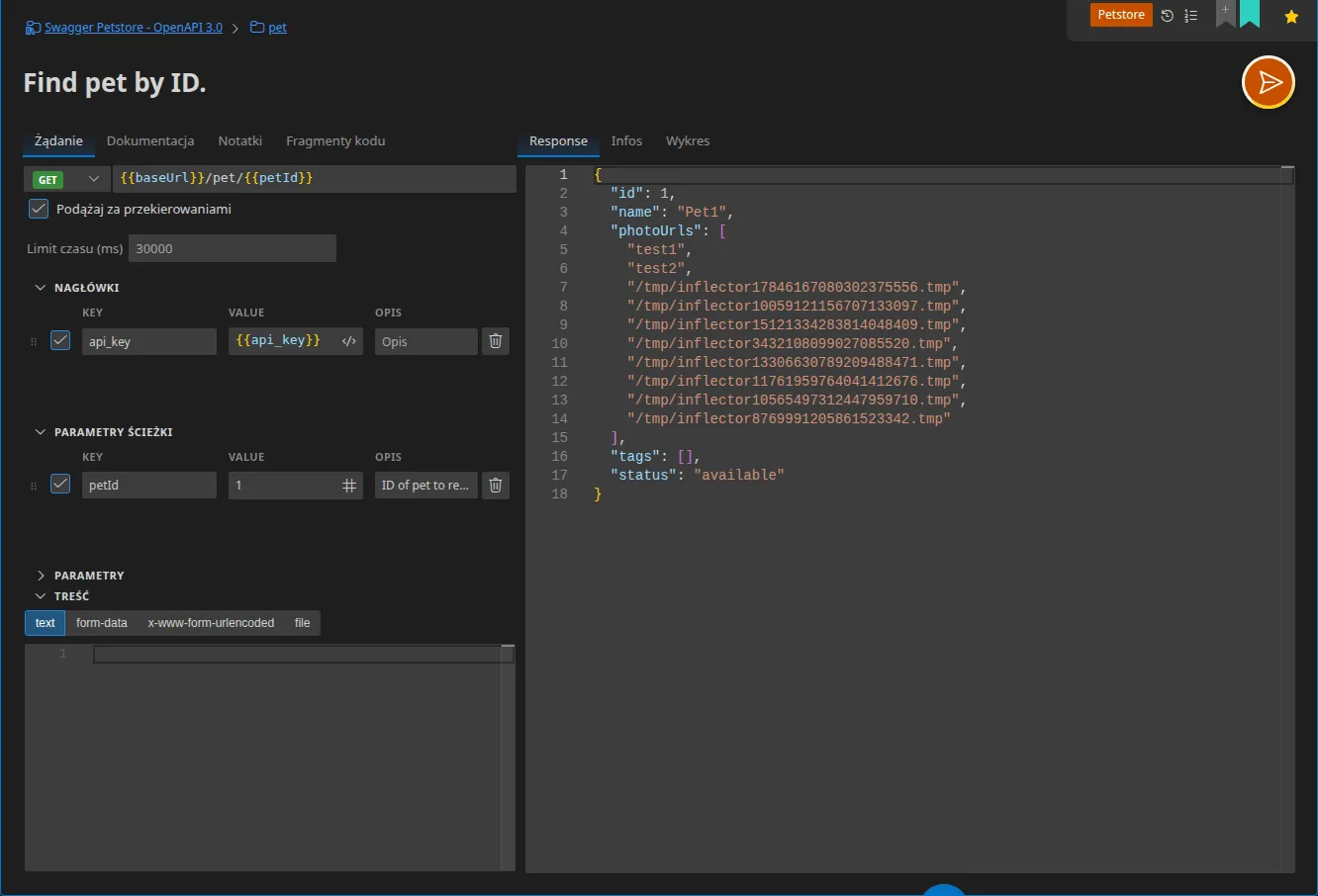Click the Limit czasu (ms) field

click(x=233, y=248)
